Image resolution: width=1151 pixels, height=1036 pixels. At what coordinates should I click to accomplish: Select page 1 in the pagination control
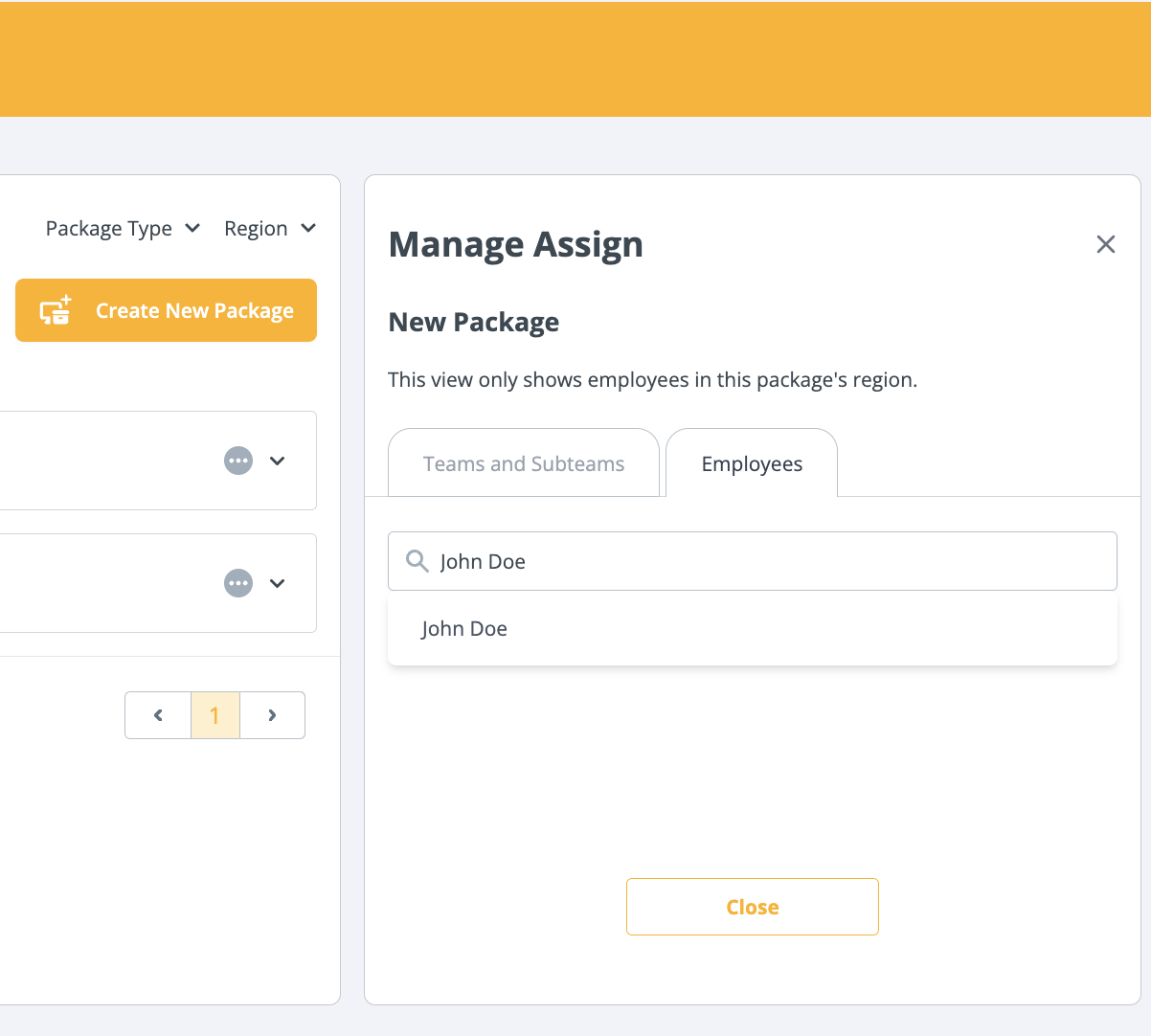pos(214,714)
